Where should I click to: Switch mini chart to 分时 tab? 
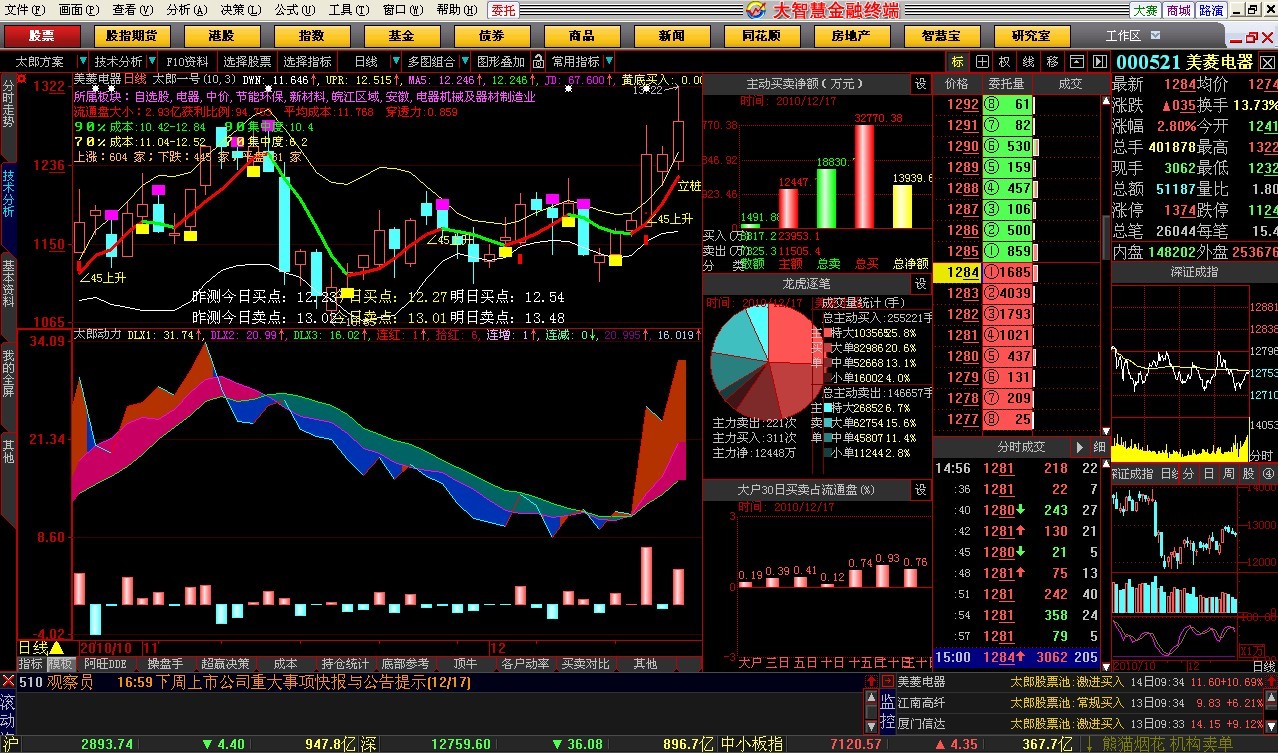1189,474
